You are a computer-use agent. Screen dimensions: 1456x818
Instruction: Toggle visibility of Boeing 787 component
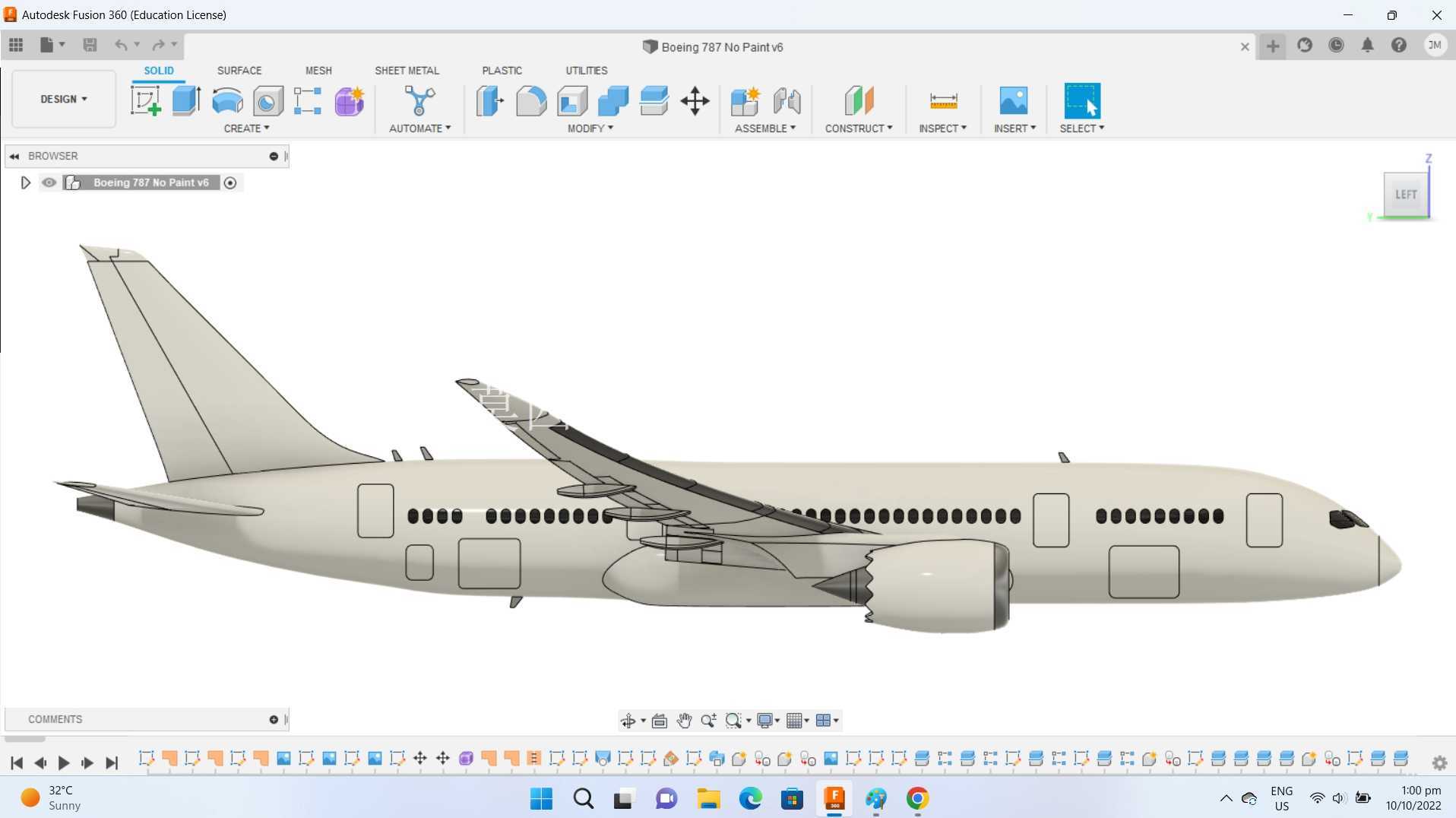(x=49, y=182)
